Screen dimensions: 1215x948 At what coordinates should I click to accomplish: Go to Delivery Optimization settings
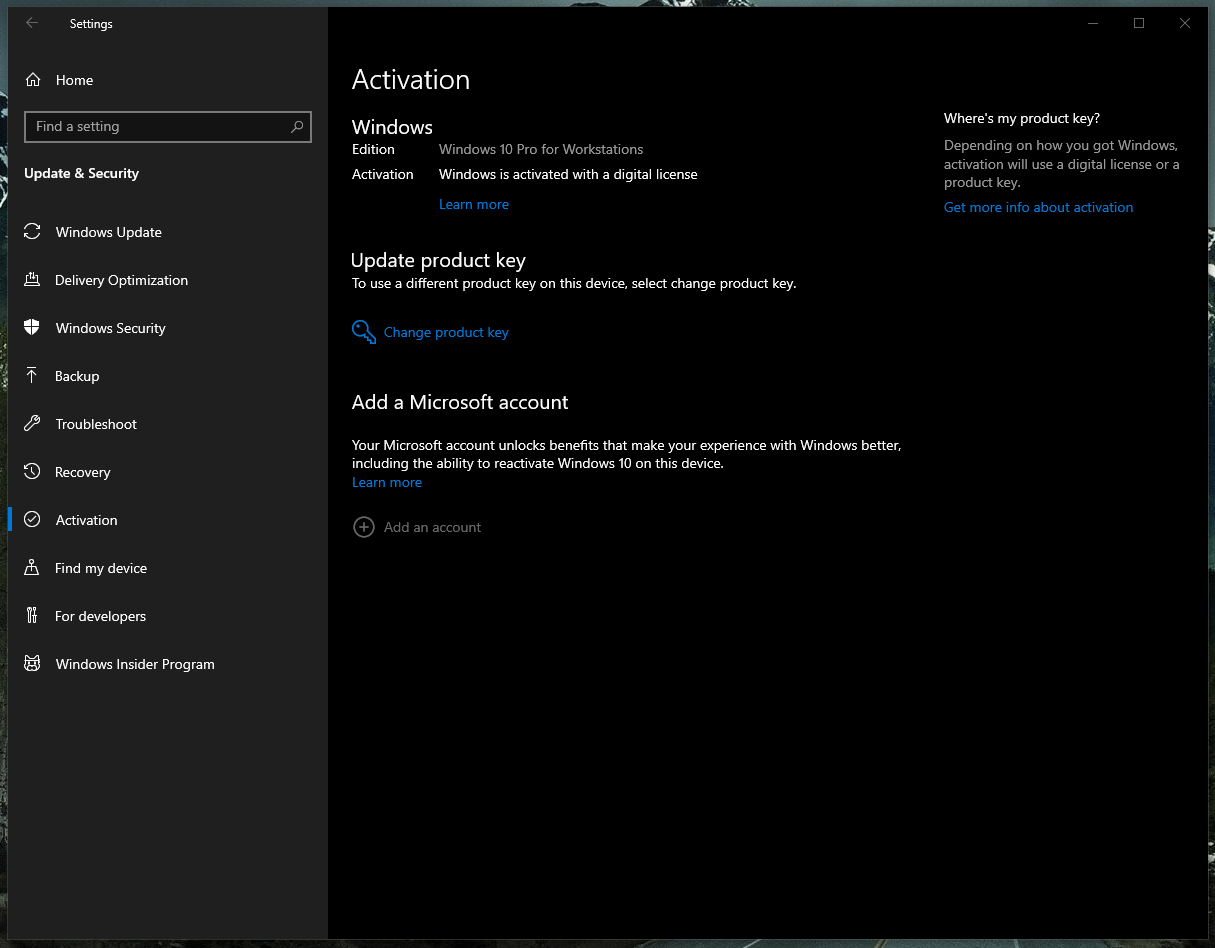(x=168, y=280)
